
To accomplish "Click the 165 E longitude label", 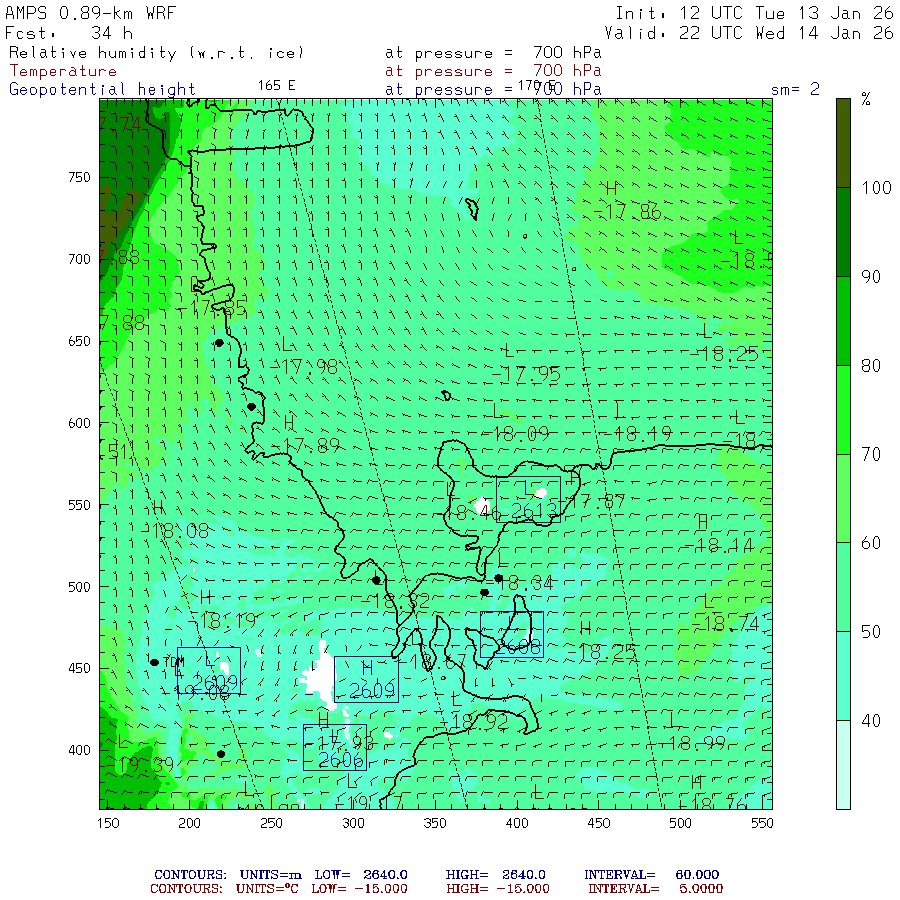I will pos(276,85).
